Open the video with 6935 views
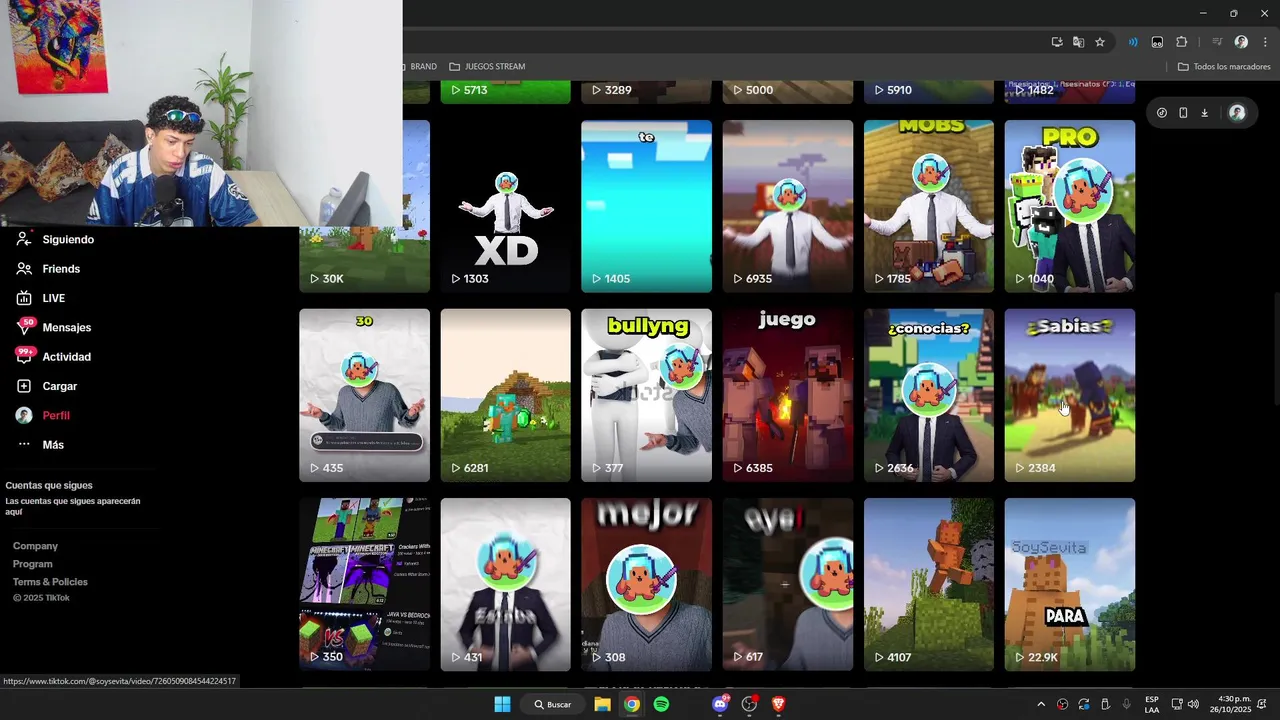The height and width of the screenshot is (720, 1280). coord(788,206)
